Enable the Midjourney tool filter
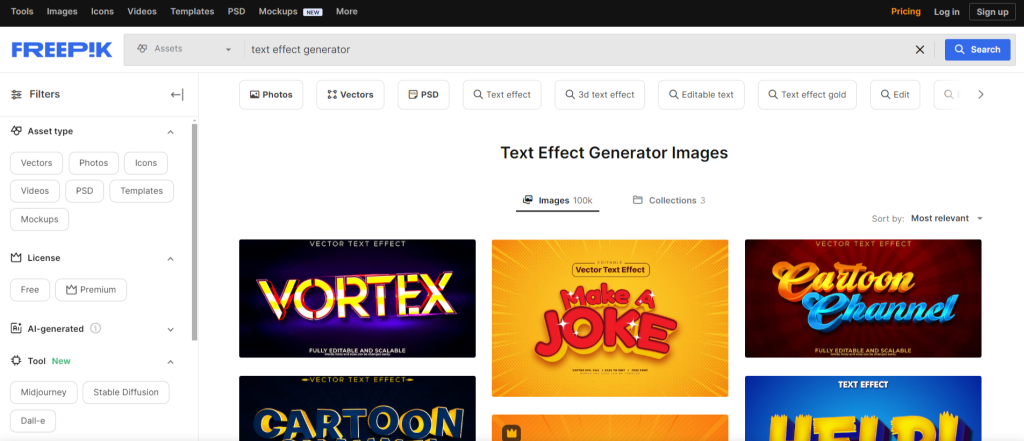Viewport: 1024px width, 441px height. coord(43,392)
